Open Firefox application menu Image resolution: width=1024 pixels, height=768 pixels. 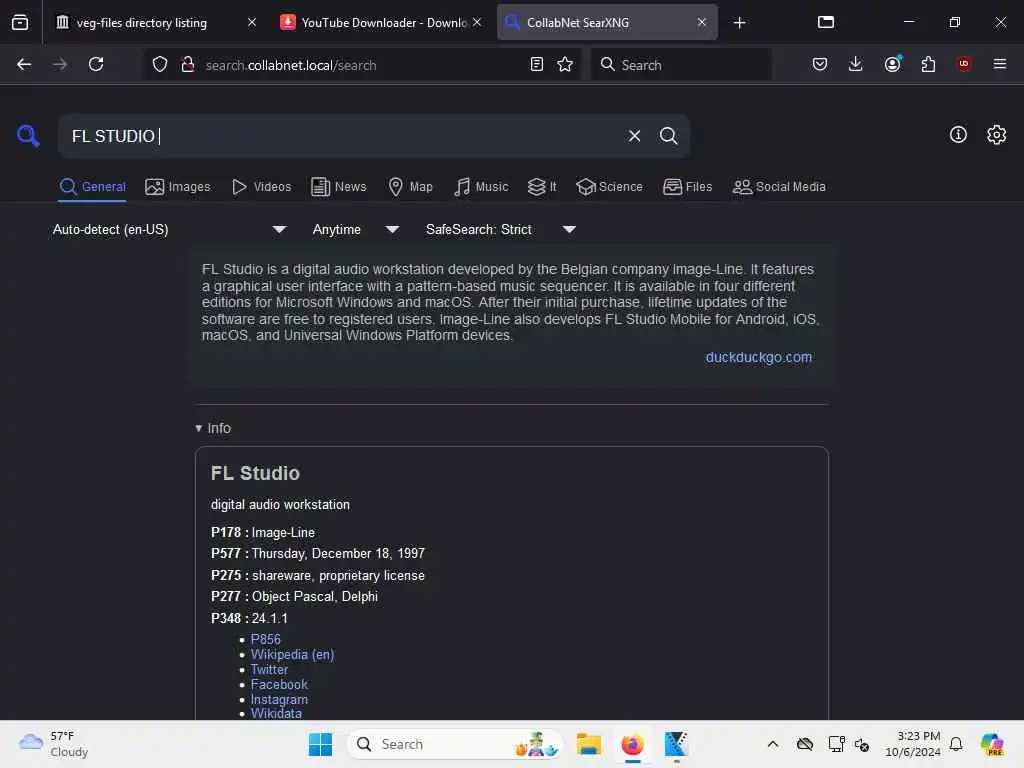coord(999,64)
